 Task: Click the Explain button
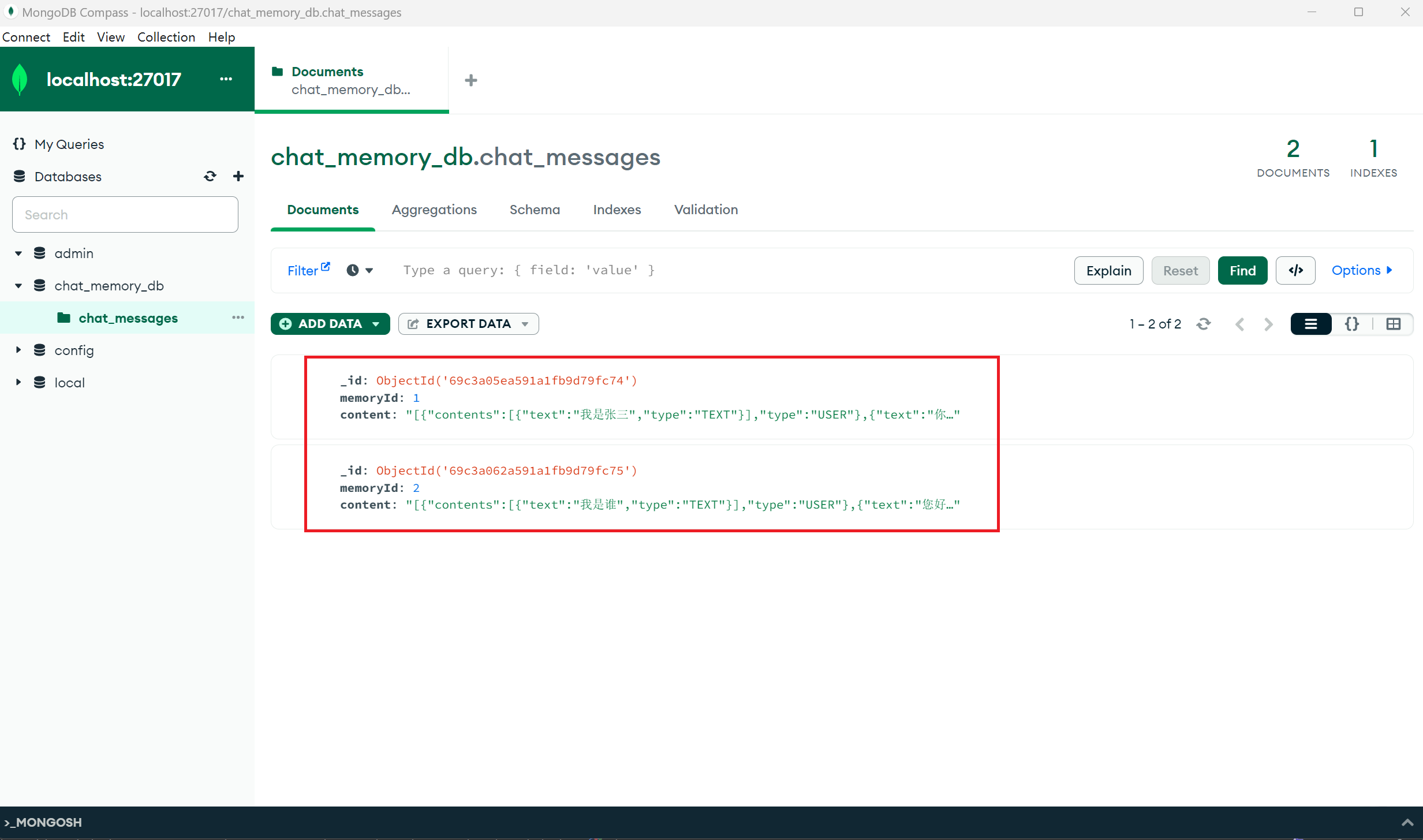[x=1108, y=271]
